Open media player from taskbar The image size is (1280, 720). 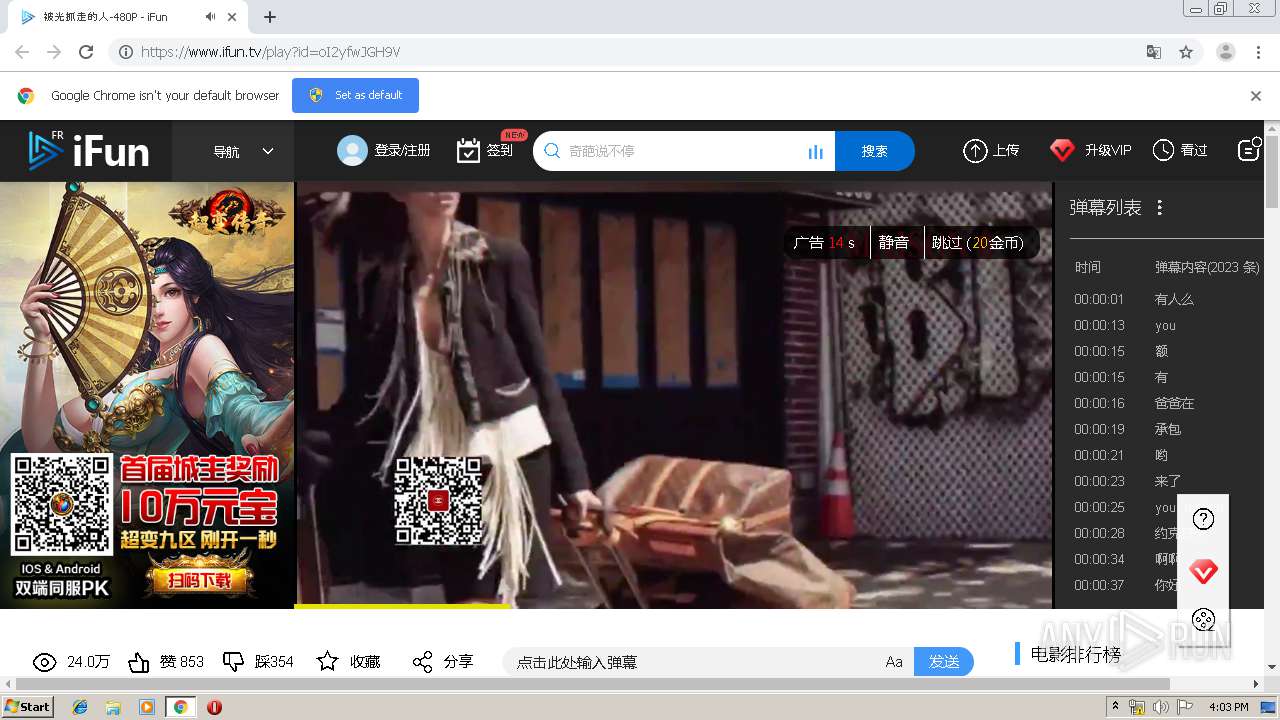click(x=147, y=707)
